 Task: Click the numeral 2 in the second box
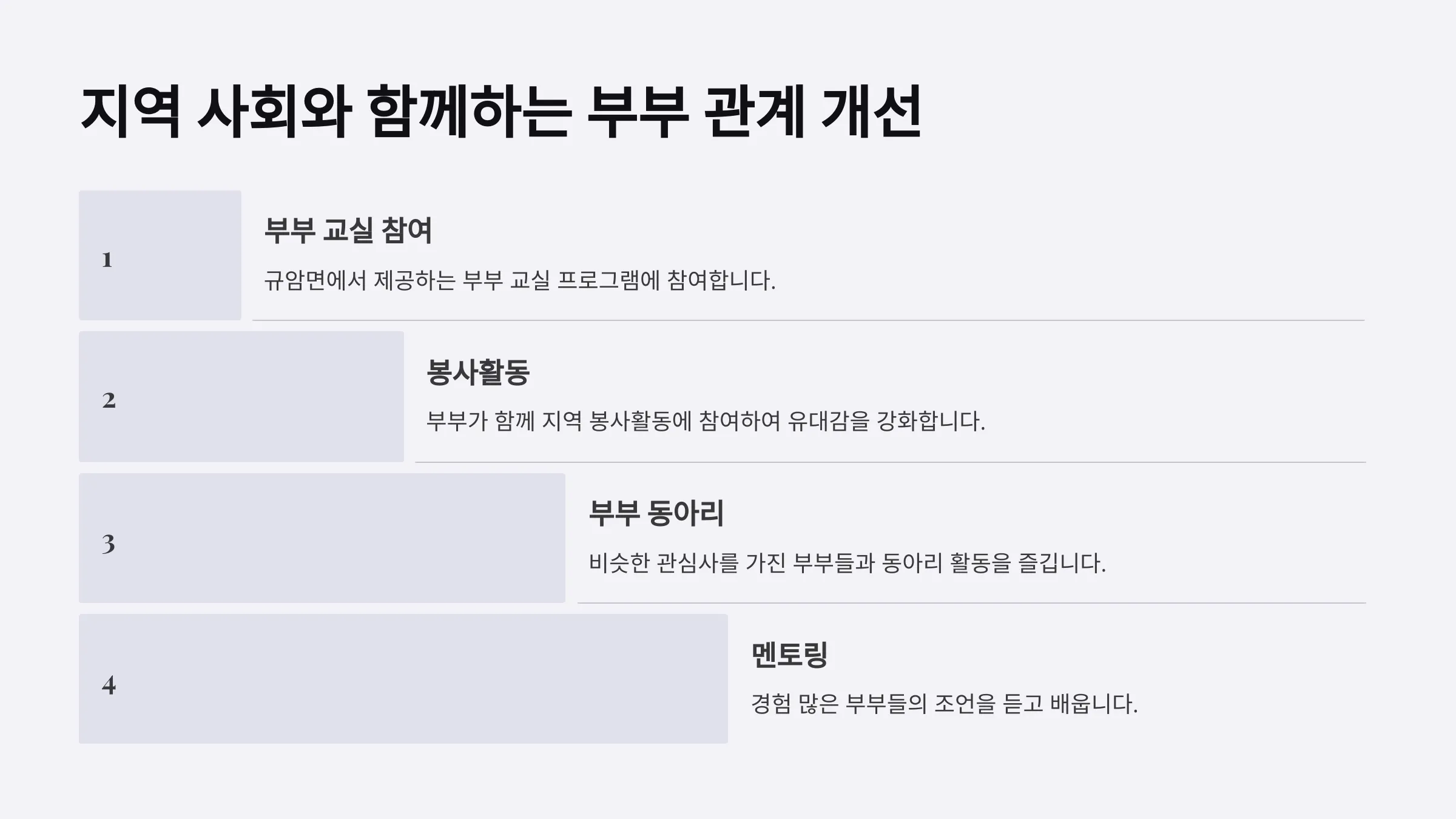point(109,400)
